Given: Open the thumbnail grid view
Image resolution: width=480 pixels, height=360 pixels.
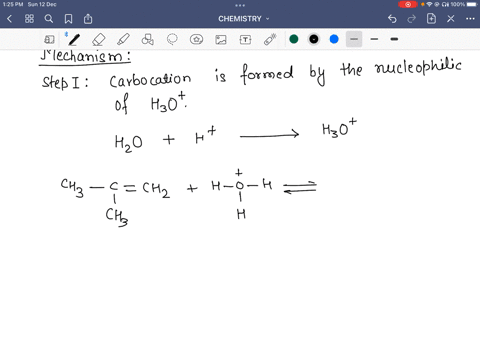Looking at the screenshot, I should click(x=29, y=19).
